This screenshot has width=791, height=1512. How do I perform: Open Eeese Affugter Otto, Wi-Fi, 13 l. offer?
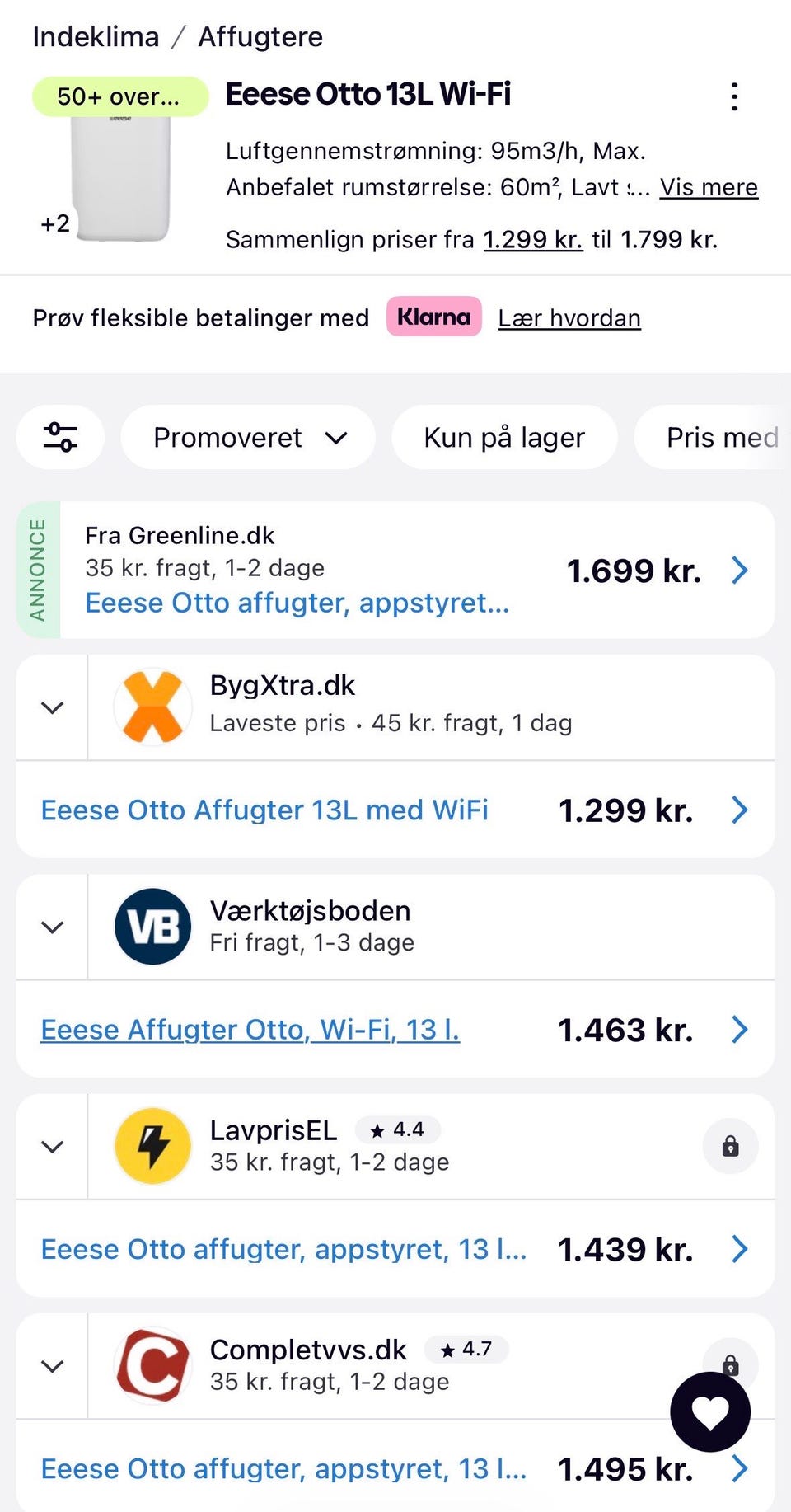[x=250, y=1030]
